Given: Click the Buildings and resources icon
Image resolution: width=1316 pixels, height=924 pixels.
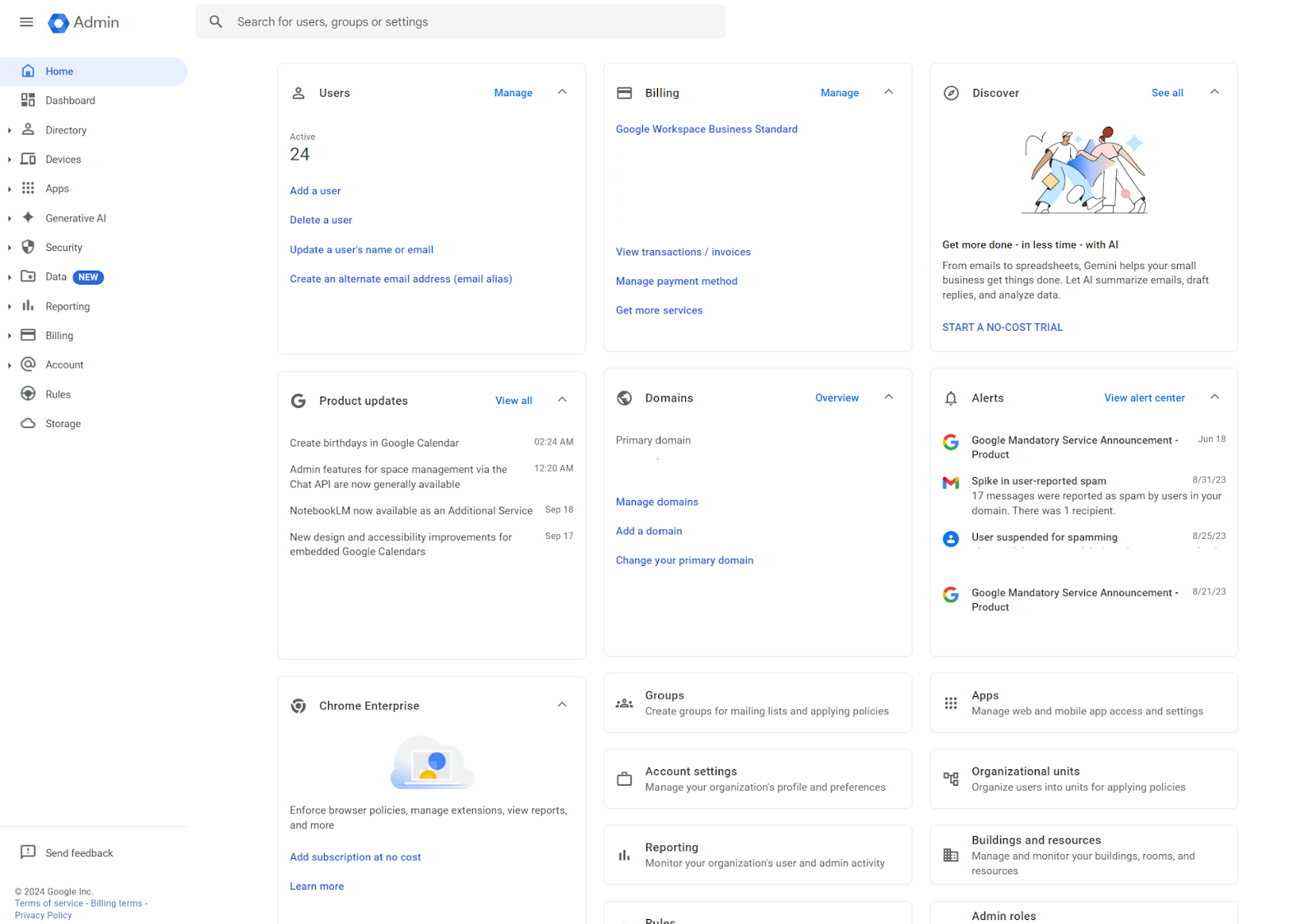Looking at the screenshot, I should point(951,855).
